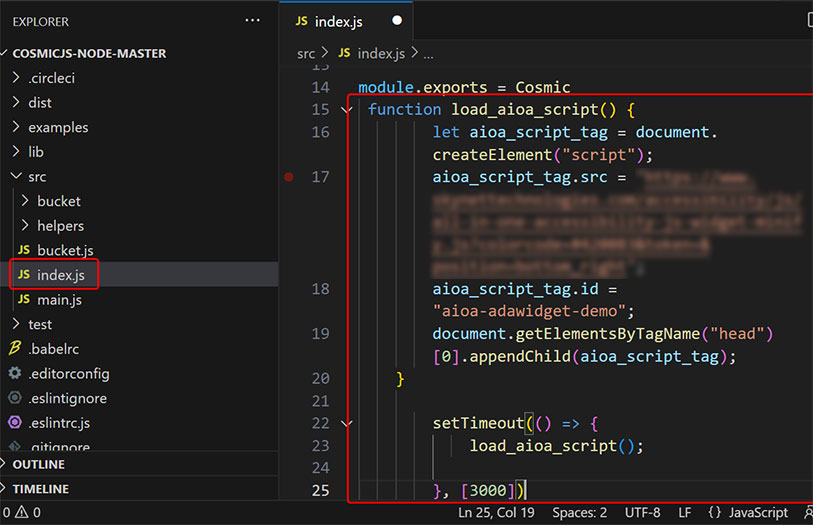Image resolution: width=813 pixels, height=525 pixels.
Task: Click 'module.exports' on line 14
Action: point(423,87)
